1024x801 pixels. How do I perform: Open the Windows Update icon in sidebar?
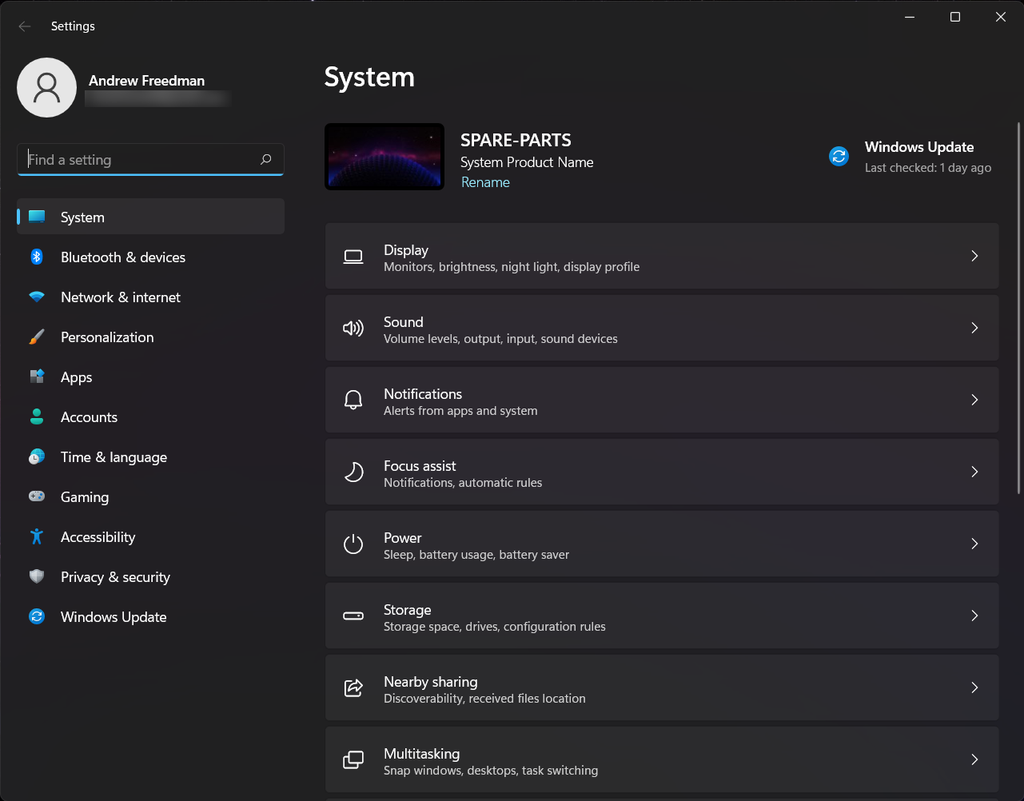pos(37,617)
